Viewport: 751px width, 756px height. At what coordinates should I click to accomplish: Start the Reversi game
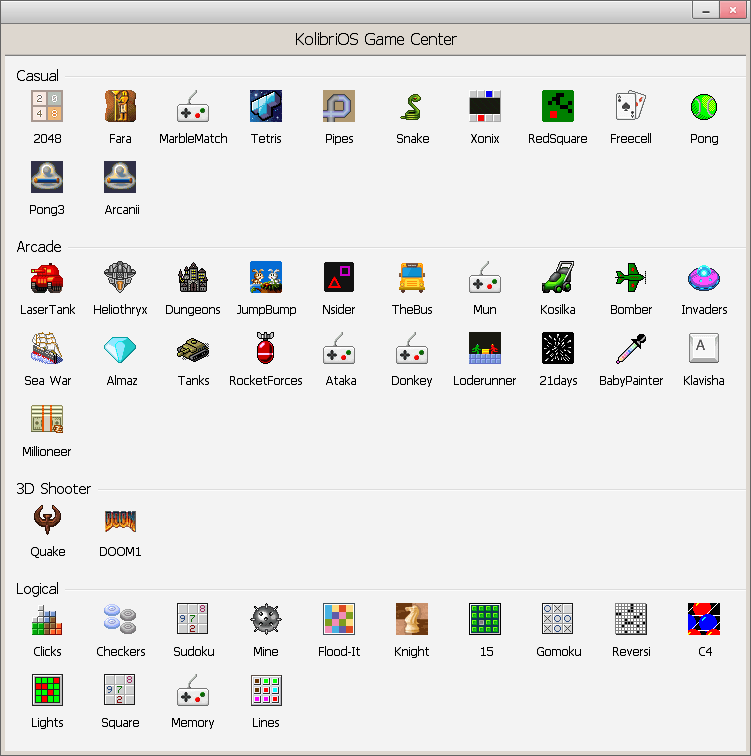tap(630, 619)
